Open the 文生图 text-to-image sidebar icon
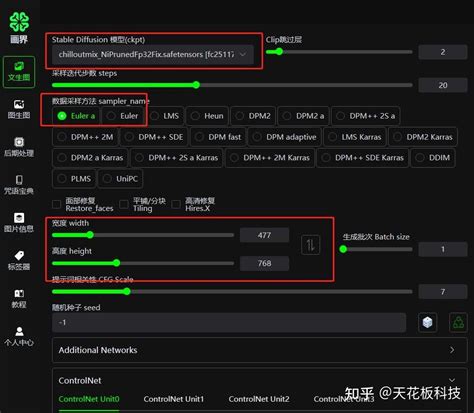This screenshot has height=413, width=474. pyautogui.click(x=19, y=72)
